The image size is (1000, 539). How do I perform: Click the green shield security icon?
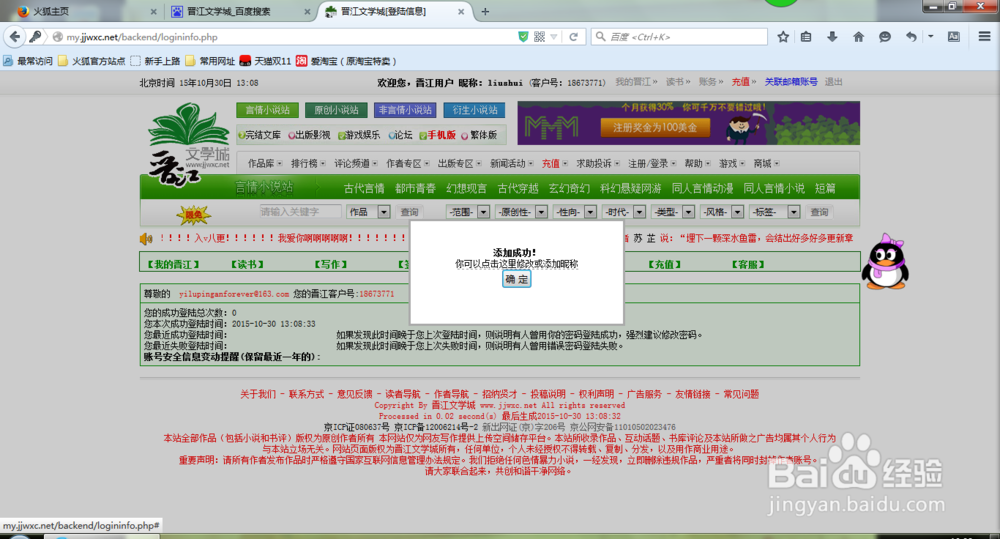[x=523, y=37]
